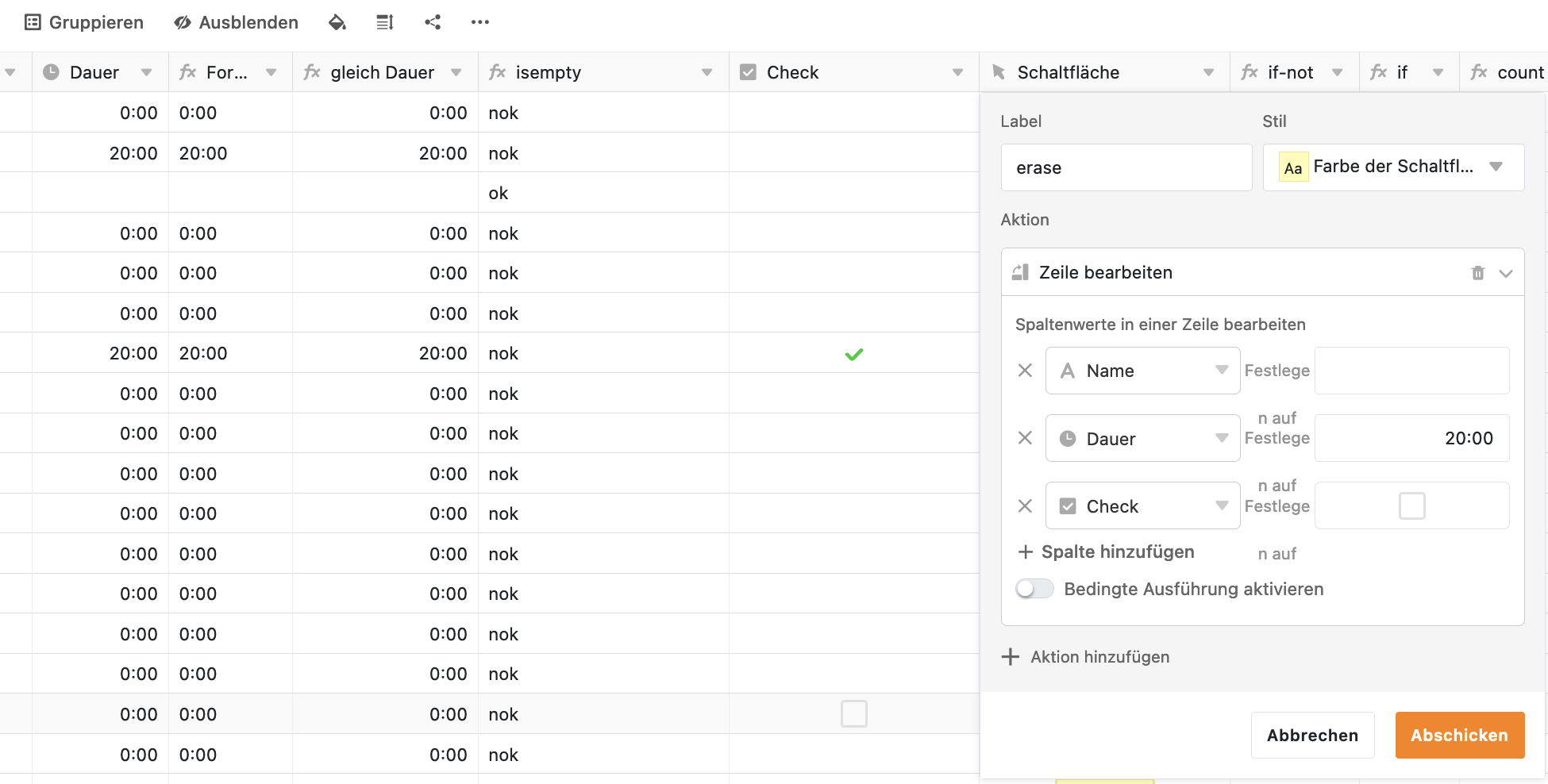The height and width of the screenshot is (784, 1548).
Task: Click the paint bucket color icon in toolbar
Action: [x=337, y=22]
